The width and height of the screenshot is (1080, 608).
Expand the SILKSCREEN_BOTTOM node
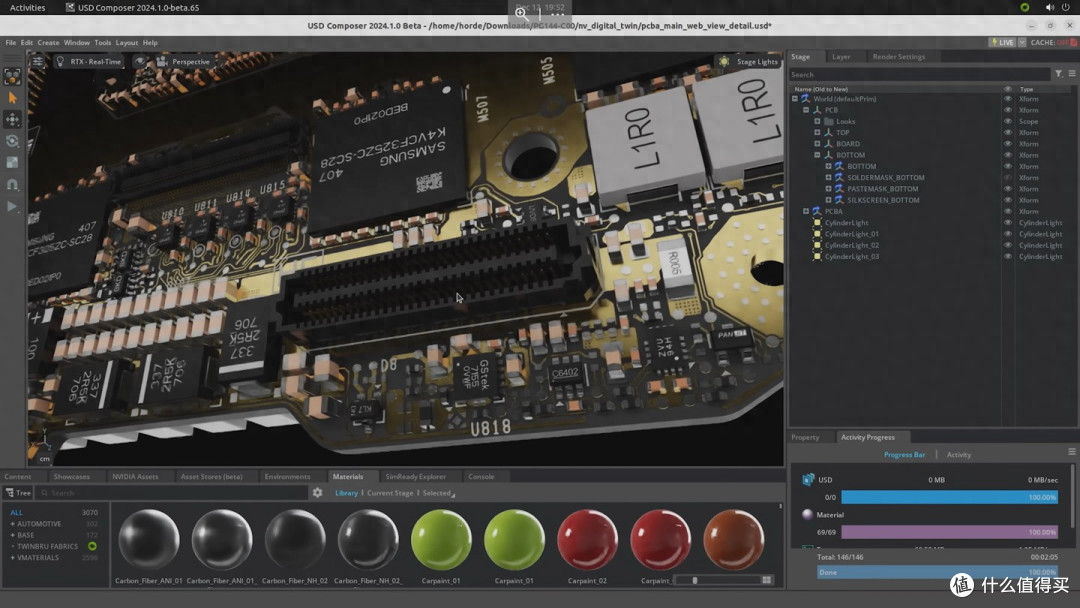click(829, 200)
